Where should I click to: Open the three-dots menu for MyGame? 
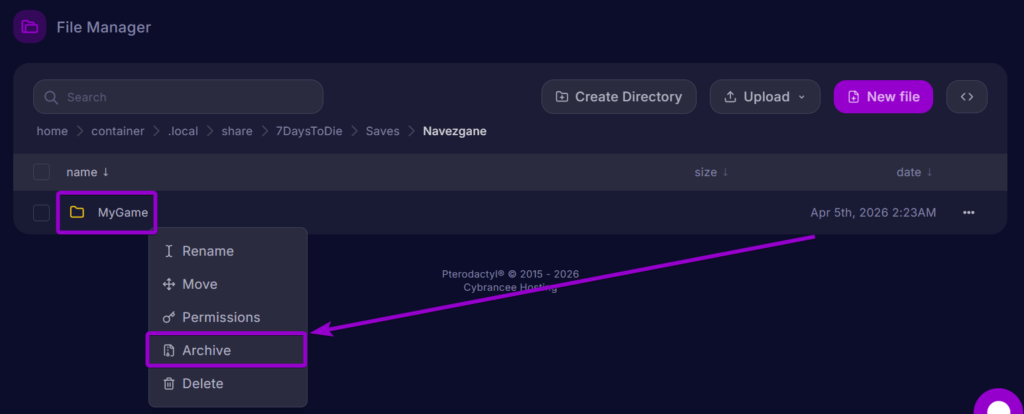(968, 212)
